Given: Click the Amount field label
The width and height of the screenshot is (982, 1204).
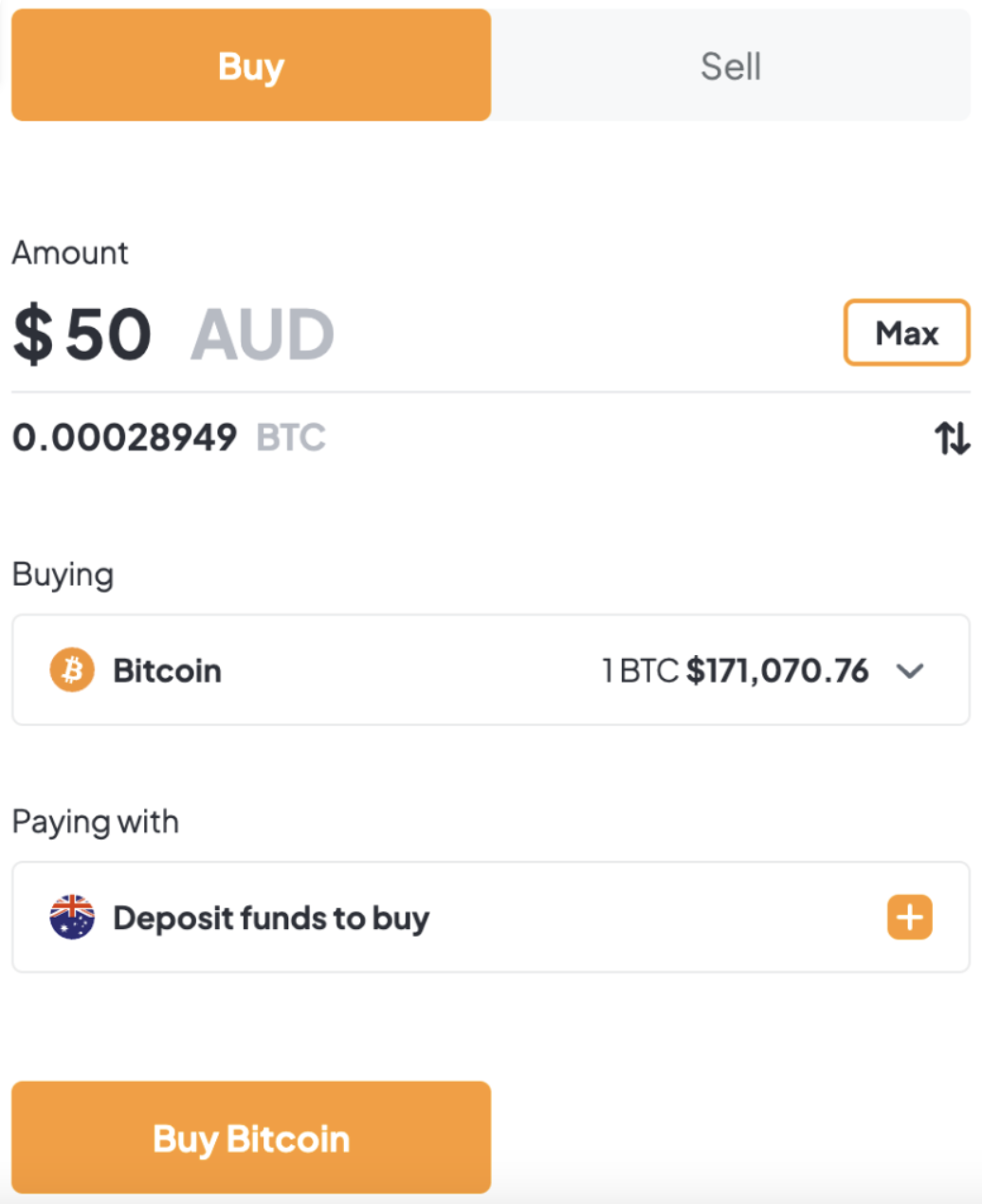Looking at the screenshot, I should click(x=70, y=252).
